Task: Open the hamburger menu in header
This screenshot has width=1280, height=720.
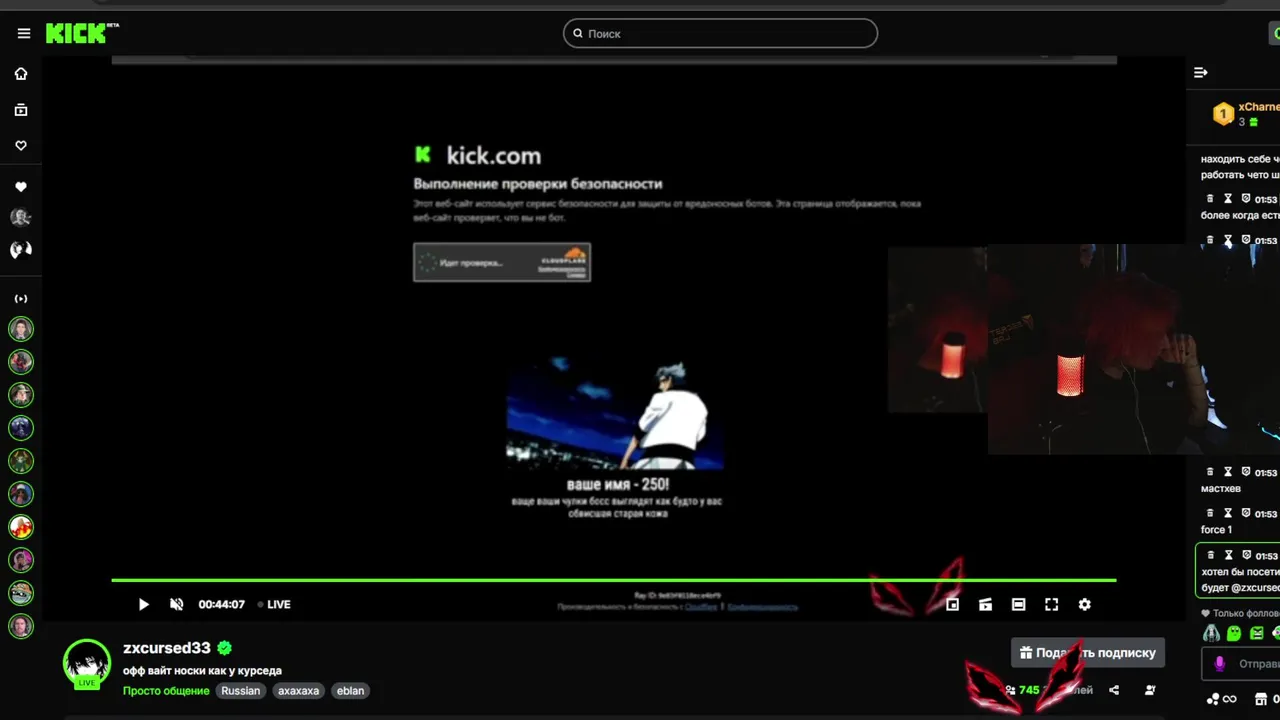Action: pyautogui.click(x=24, y=33)
